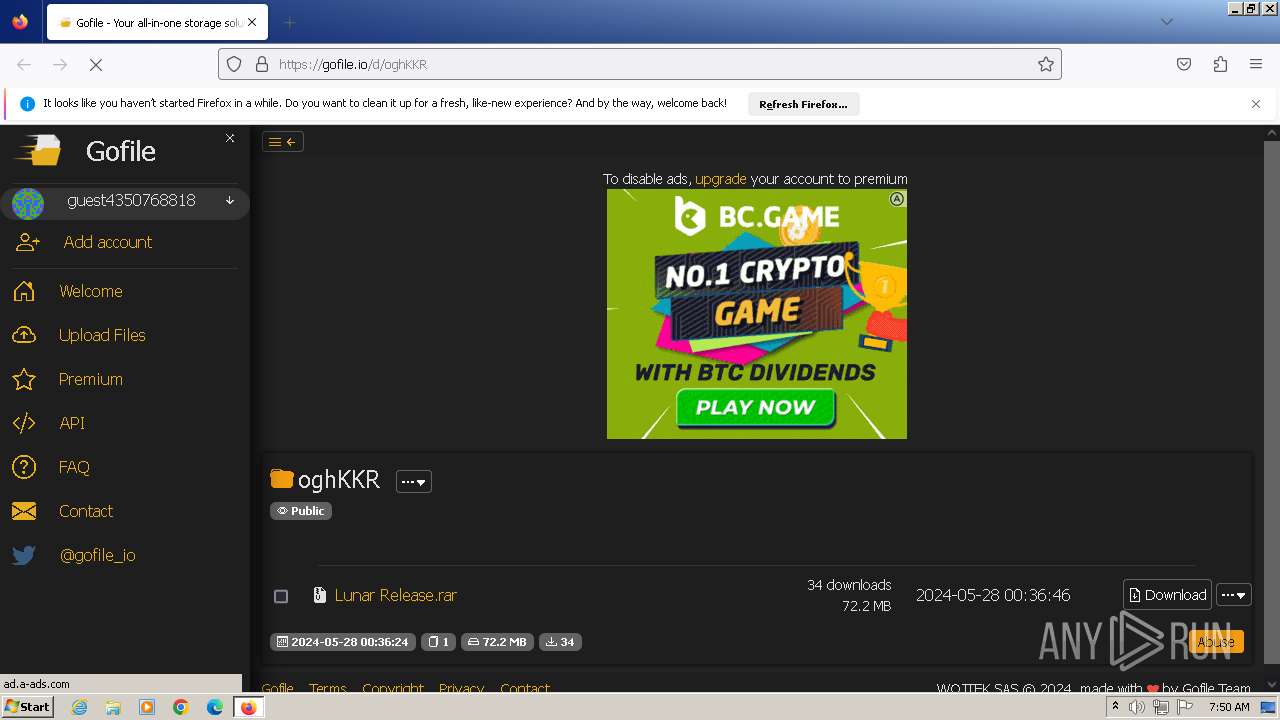Screen dimensions: 1280x720
Task: Open the Privacy footer link
Action: coord(461,688)
